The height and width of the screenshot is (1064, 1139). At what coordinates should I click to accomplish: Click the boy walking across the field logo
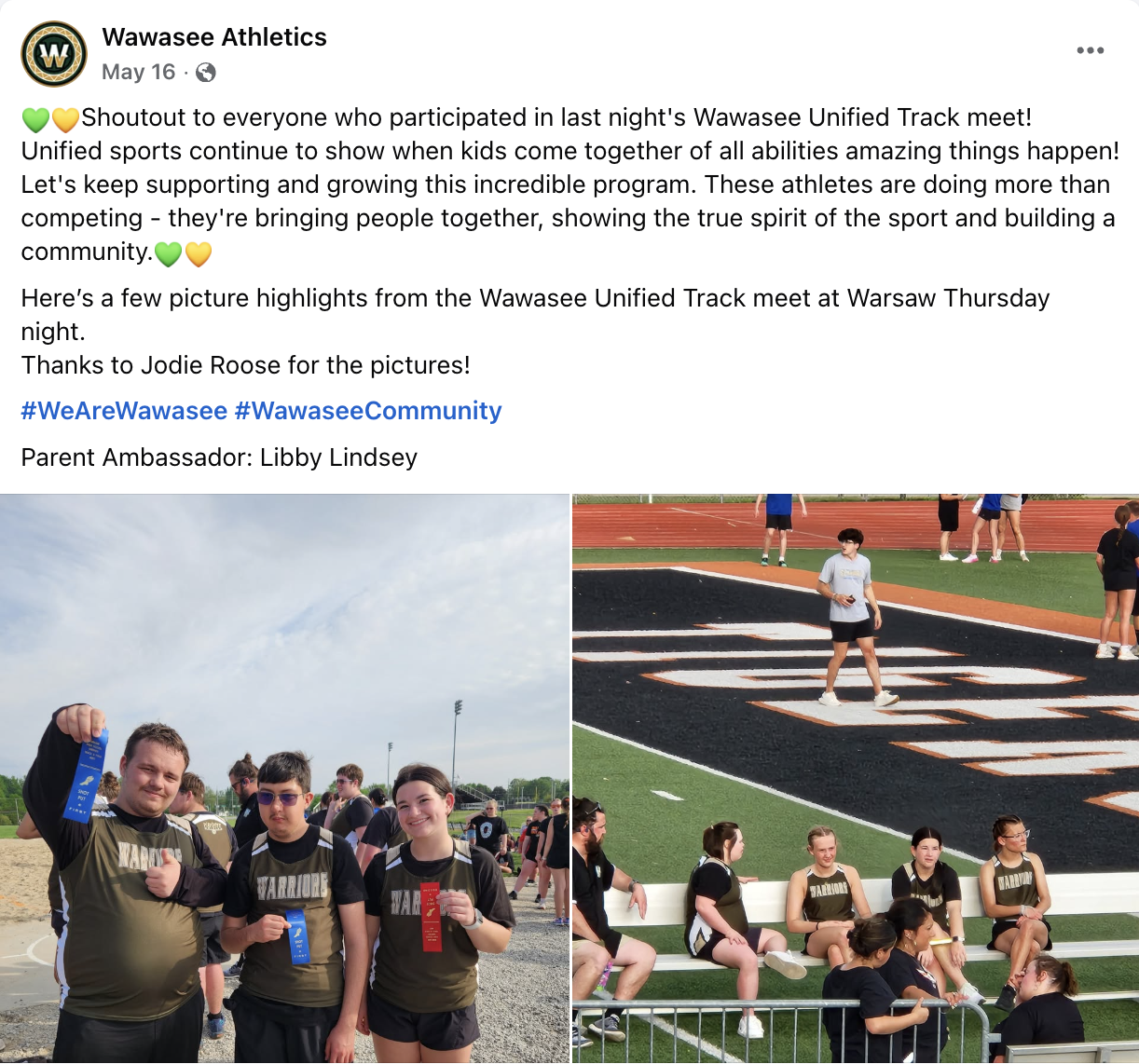click(851, 617)
